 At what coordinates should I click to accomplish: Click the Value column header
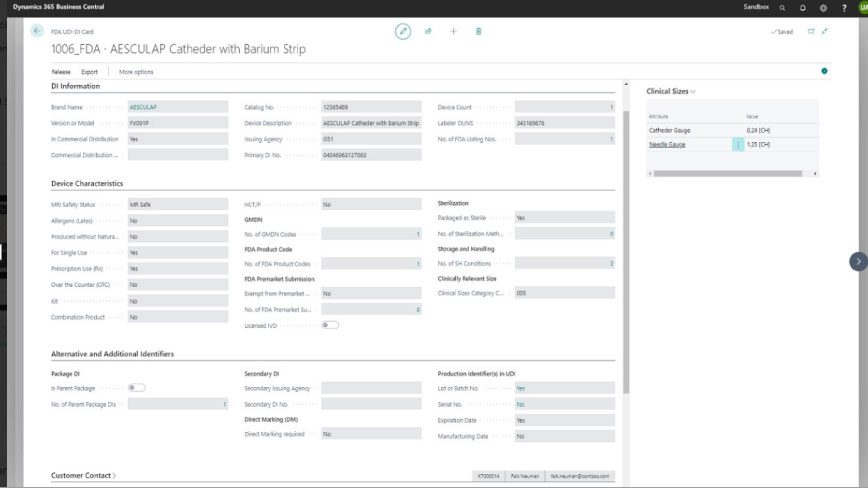[x=752, y=116]
